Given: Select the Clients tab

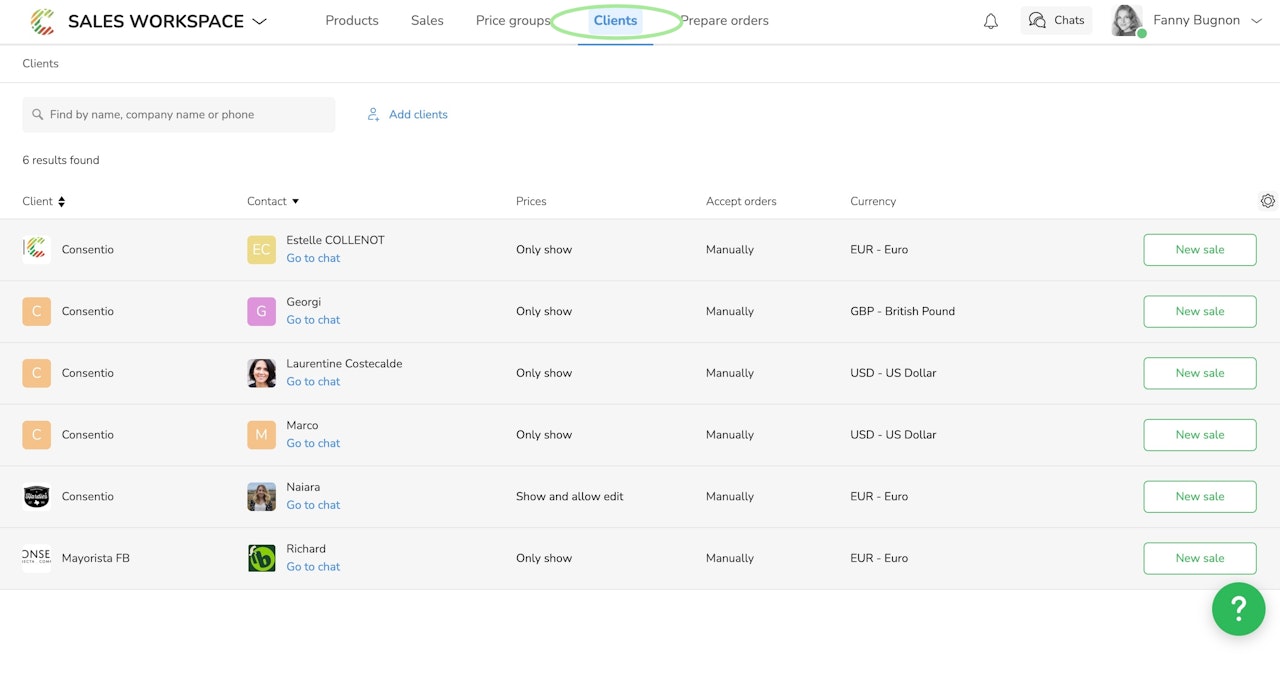Looking at the screenshot, I should [x=615, y=20].
